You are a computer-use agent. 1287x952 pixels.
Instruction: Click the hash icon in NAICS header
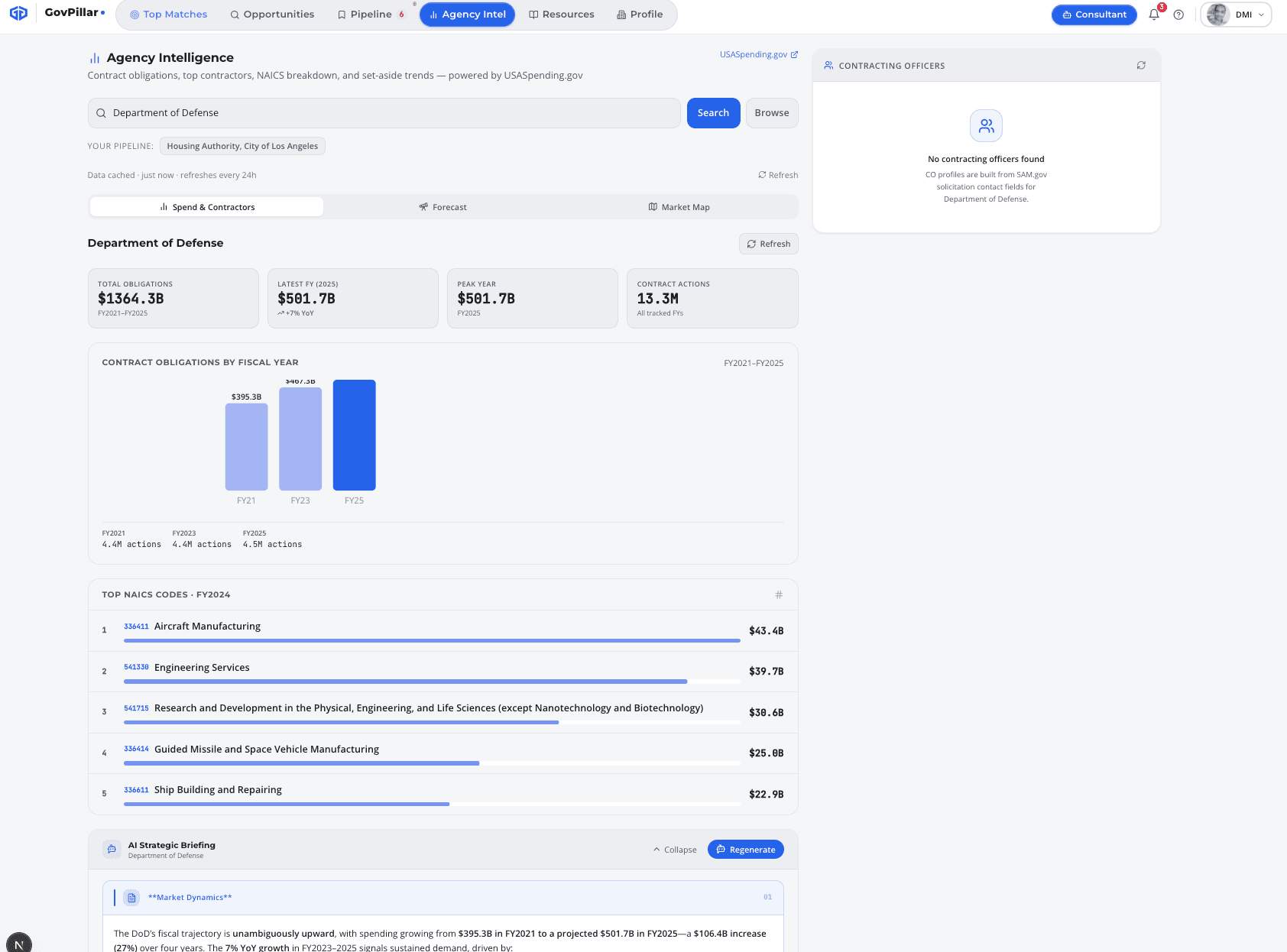(x=779, y=594)
